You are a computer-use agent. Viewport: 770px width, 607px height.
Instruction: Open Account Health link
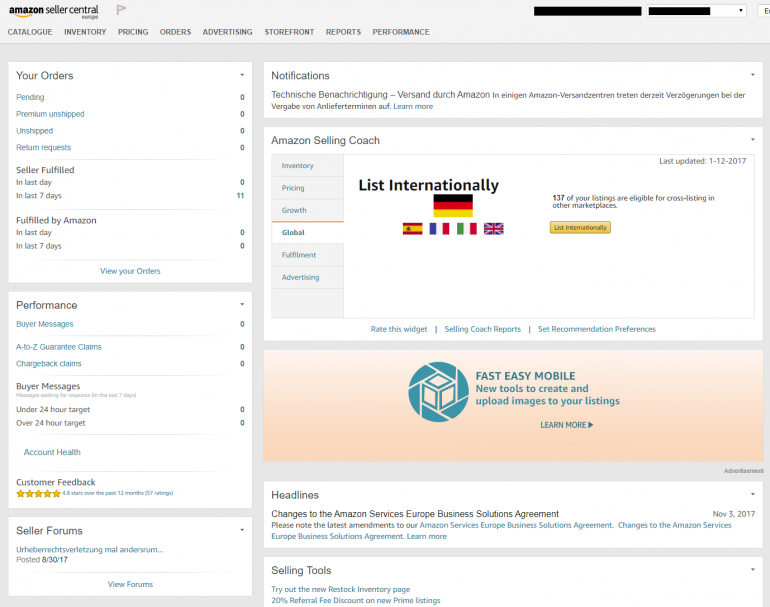coord(52,452)
